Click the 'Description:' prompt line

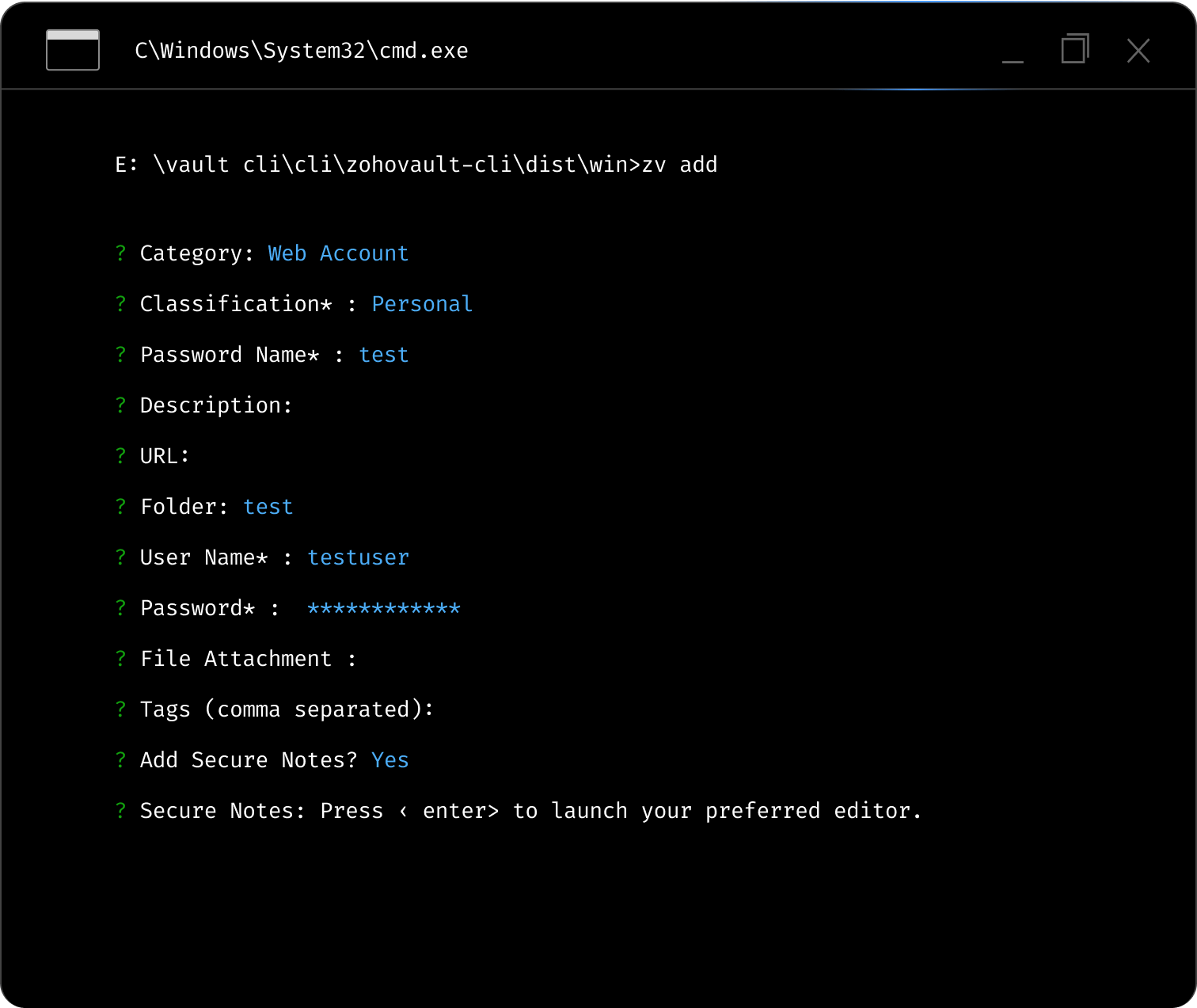(204, 405)
